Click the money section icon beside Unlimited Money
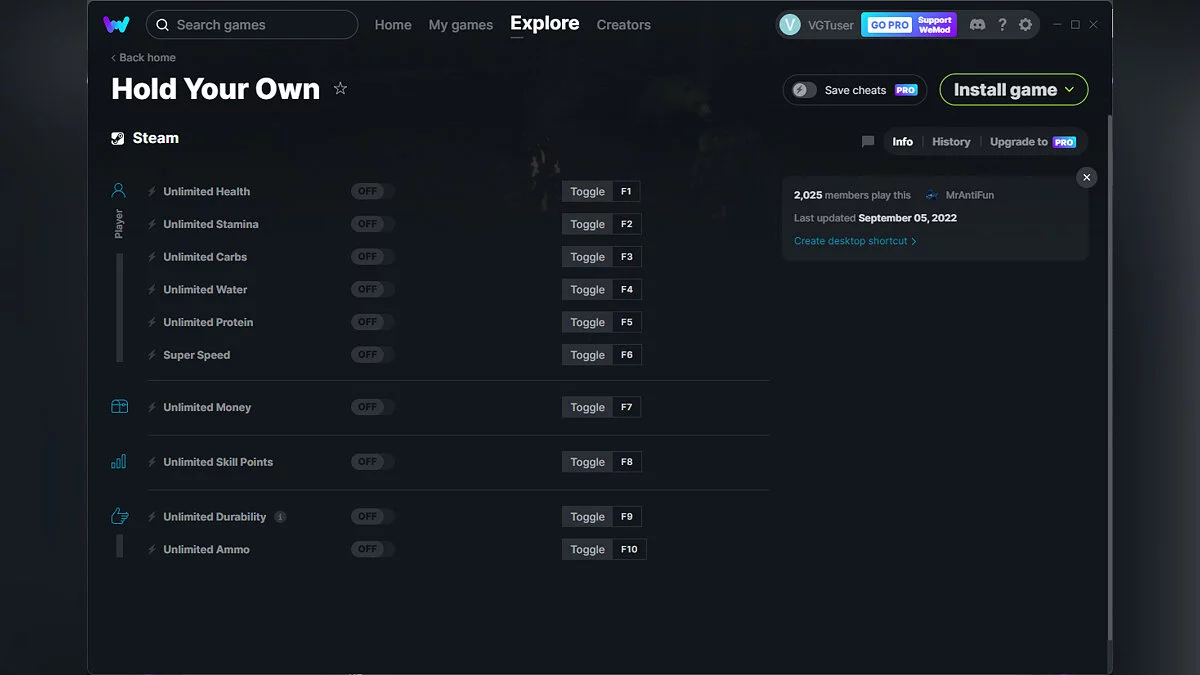This screenshot has height=675, width=1200. 119,407
